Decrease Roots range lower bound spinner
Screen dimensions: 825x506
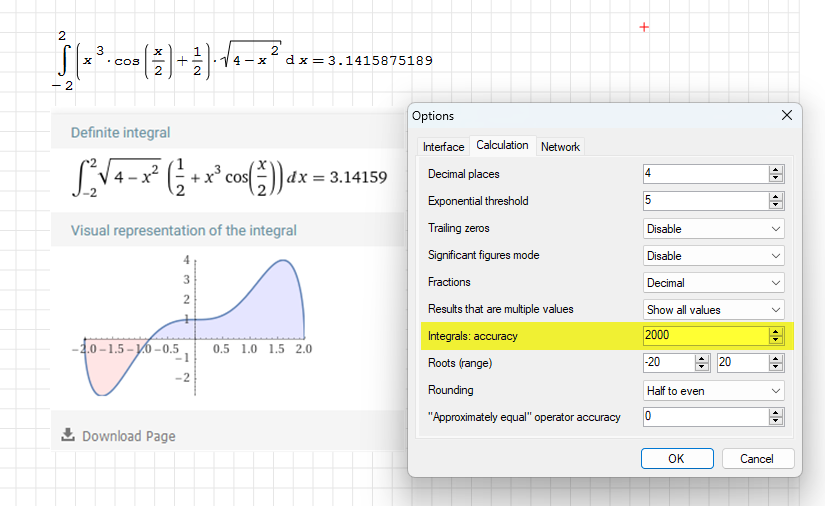coord(701,367)
